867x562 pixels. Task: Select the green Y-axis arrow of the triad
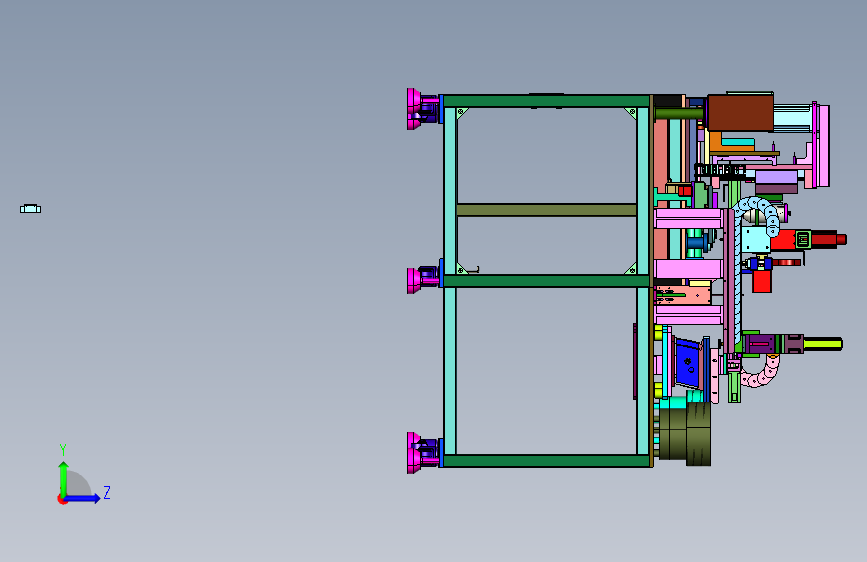click(64, 478)
